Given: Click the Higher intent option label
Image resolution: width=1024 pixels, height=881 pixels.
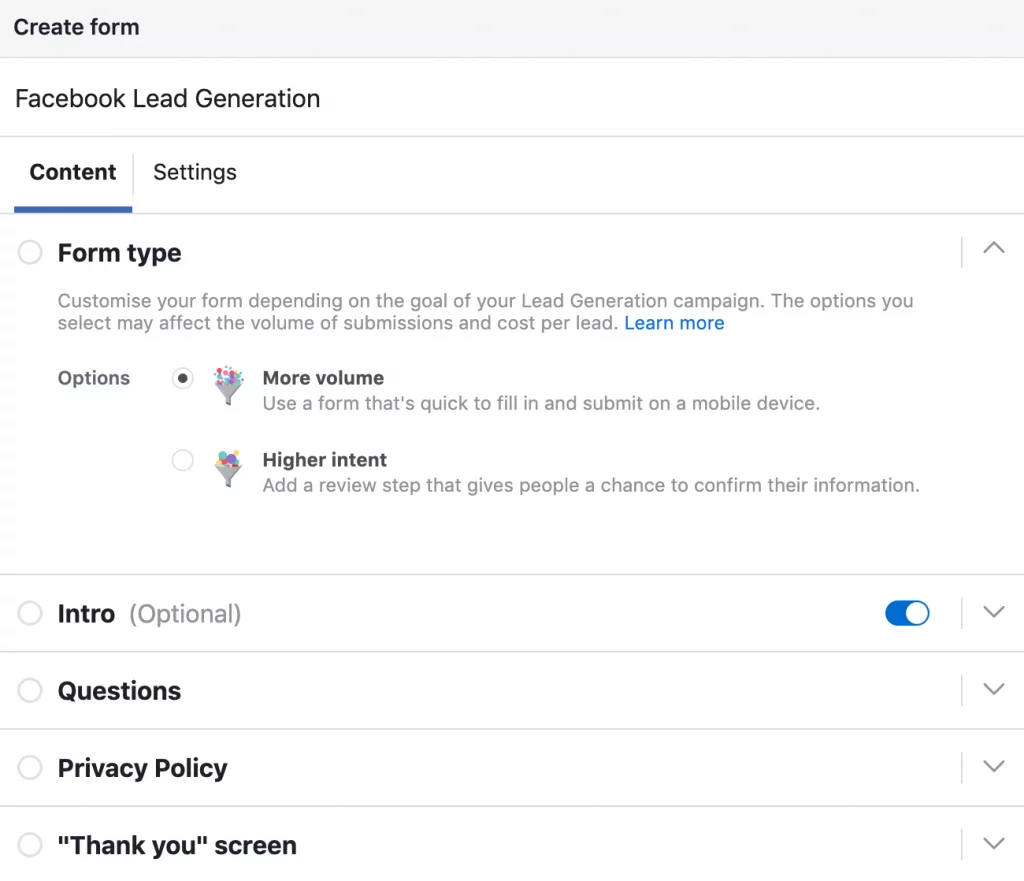Looking at the screenshot, I should pyautogui.click(x=324, y=460).
